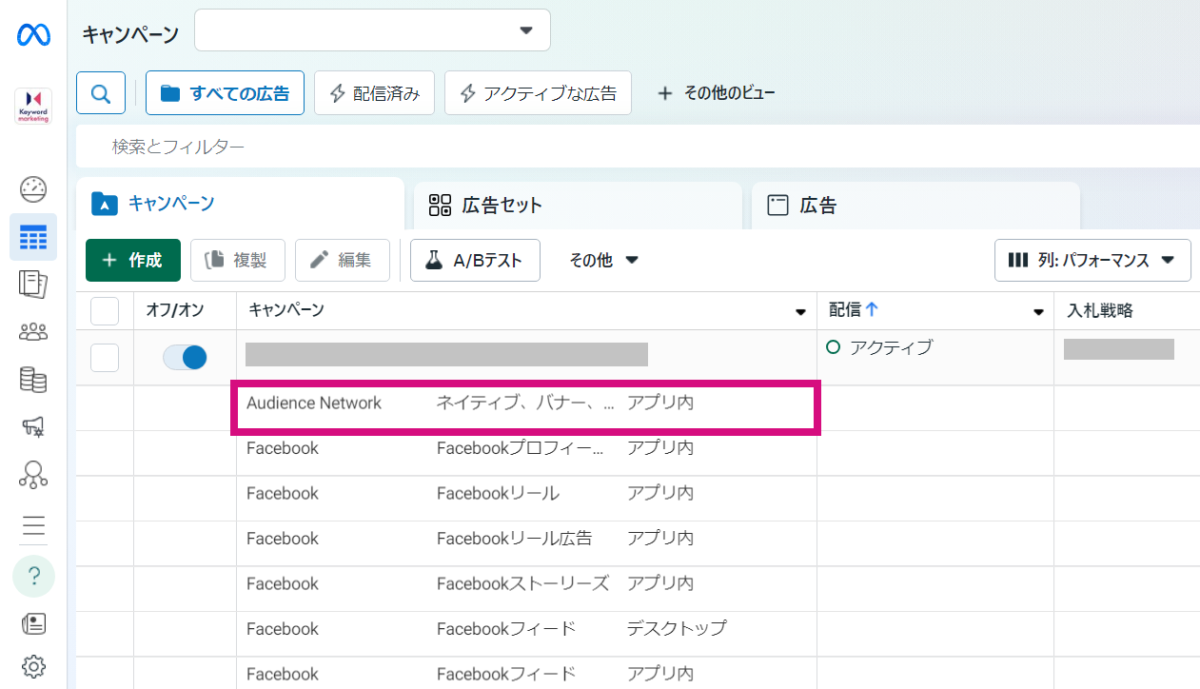This screenshot has width=1200, height=689.
Task: Click the オフ/オン column header
Action: tap(175, 311)
